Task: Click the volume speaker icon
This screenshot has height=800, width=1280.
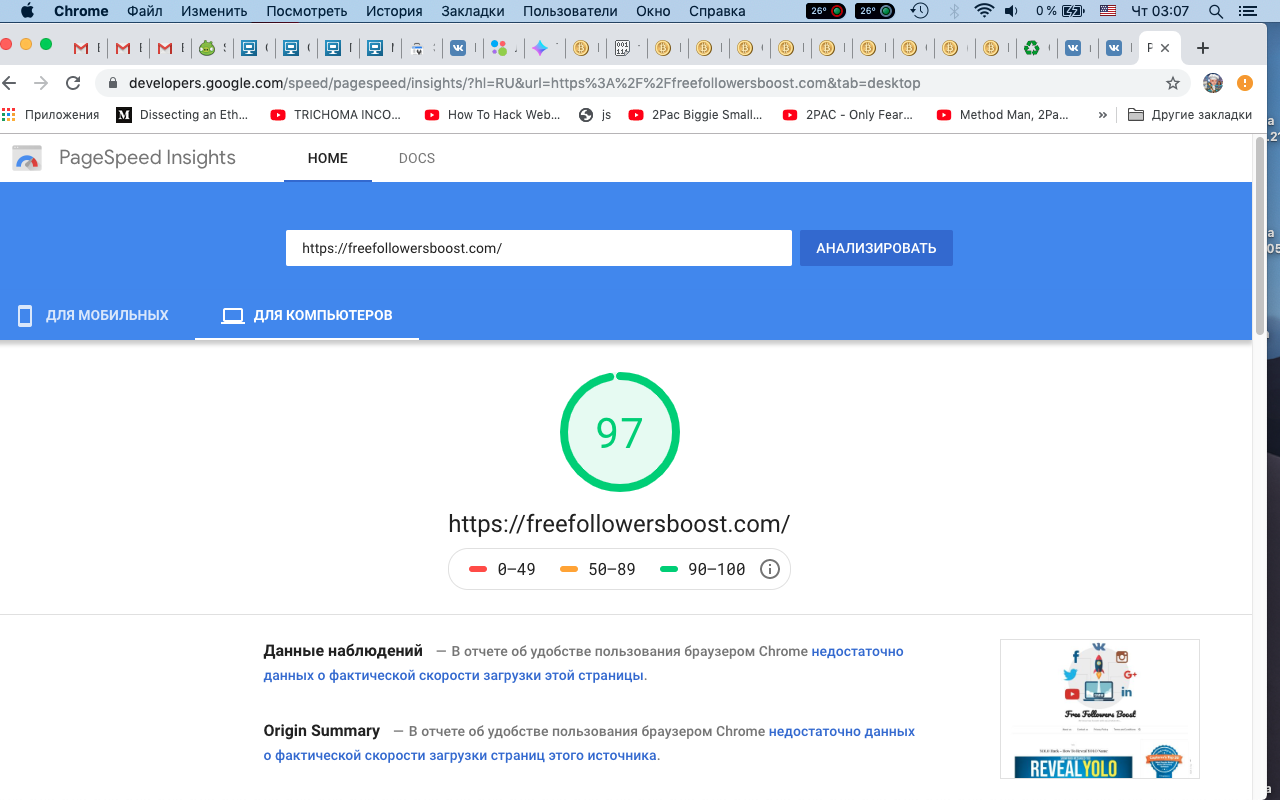Action: pyautogui.click(x=1011, y=11)
